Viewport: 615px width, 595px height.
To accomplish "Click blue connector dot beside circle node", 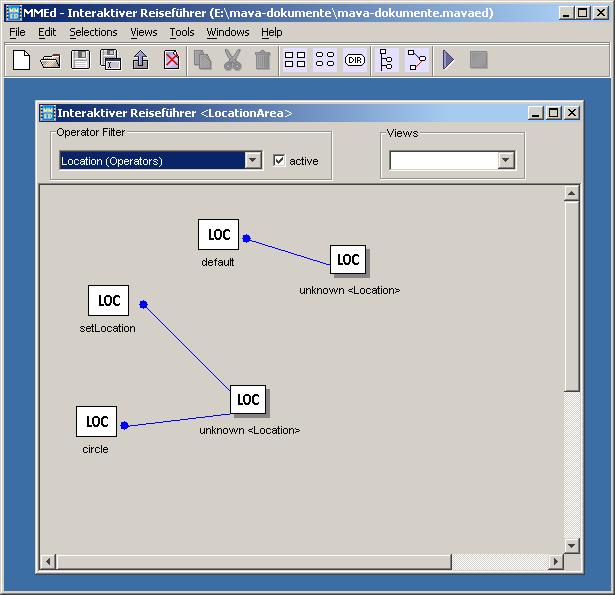I will 124,425.
